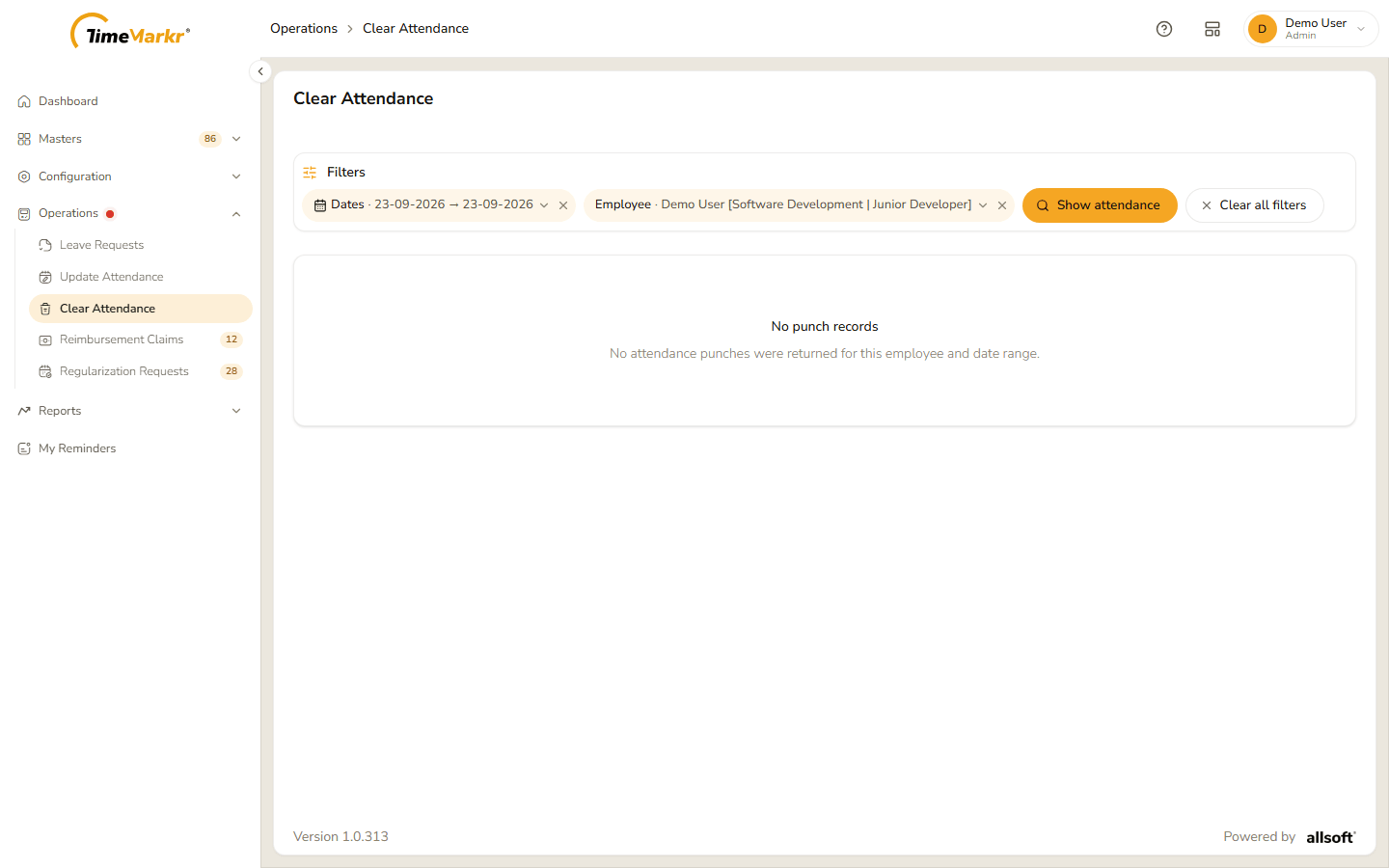Open the help question mark icon
Screen dimensions: 1389x868
(x=1164, y=29)
